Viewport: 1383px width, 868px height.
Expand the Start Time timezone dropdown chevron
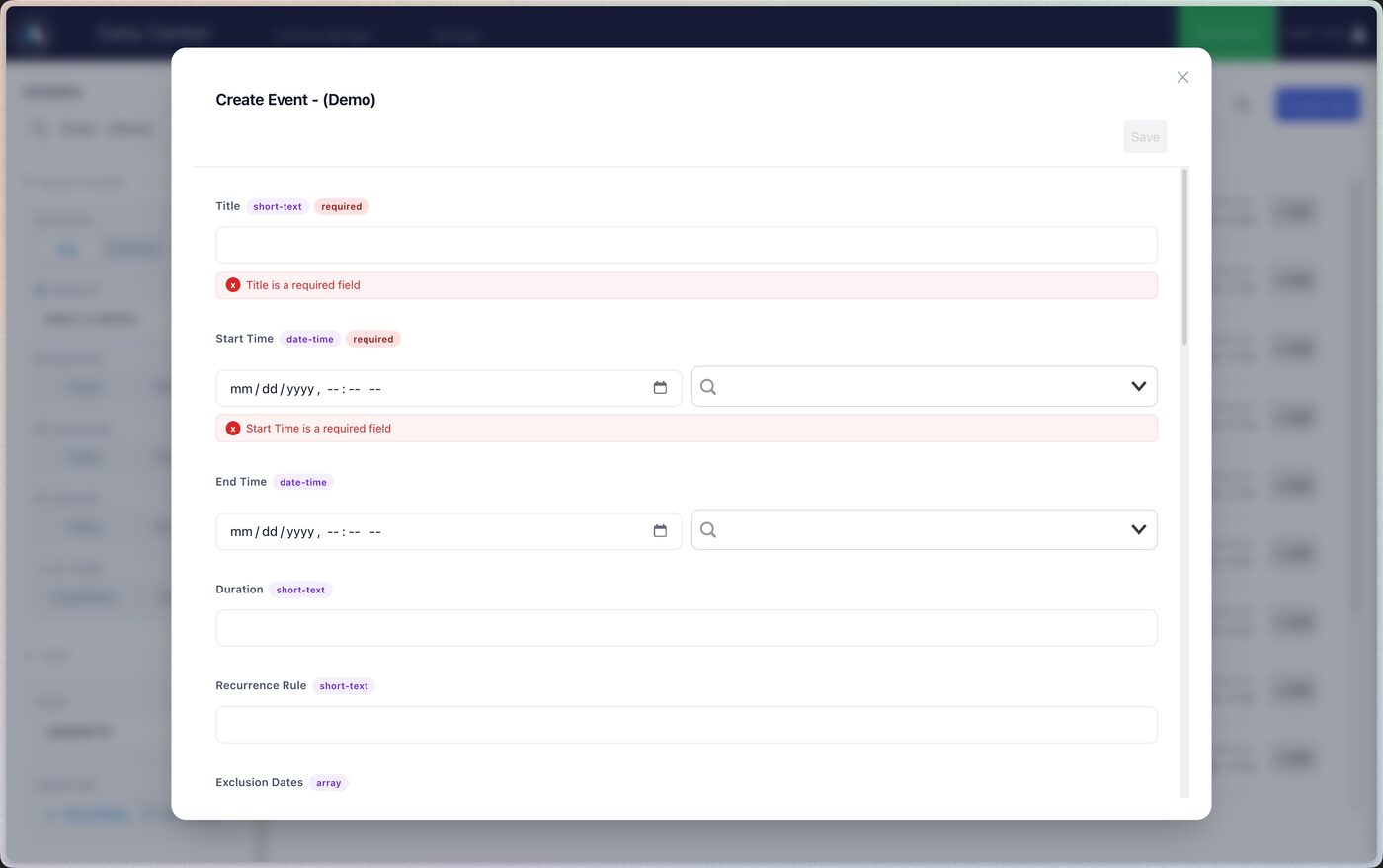point(1138,387)
